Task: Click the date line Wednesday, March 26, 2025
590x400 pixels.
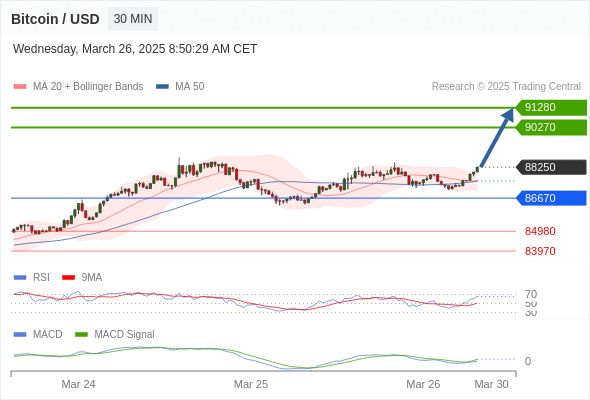Action: click(x=135, y=49)
